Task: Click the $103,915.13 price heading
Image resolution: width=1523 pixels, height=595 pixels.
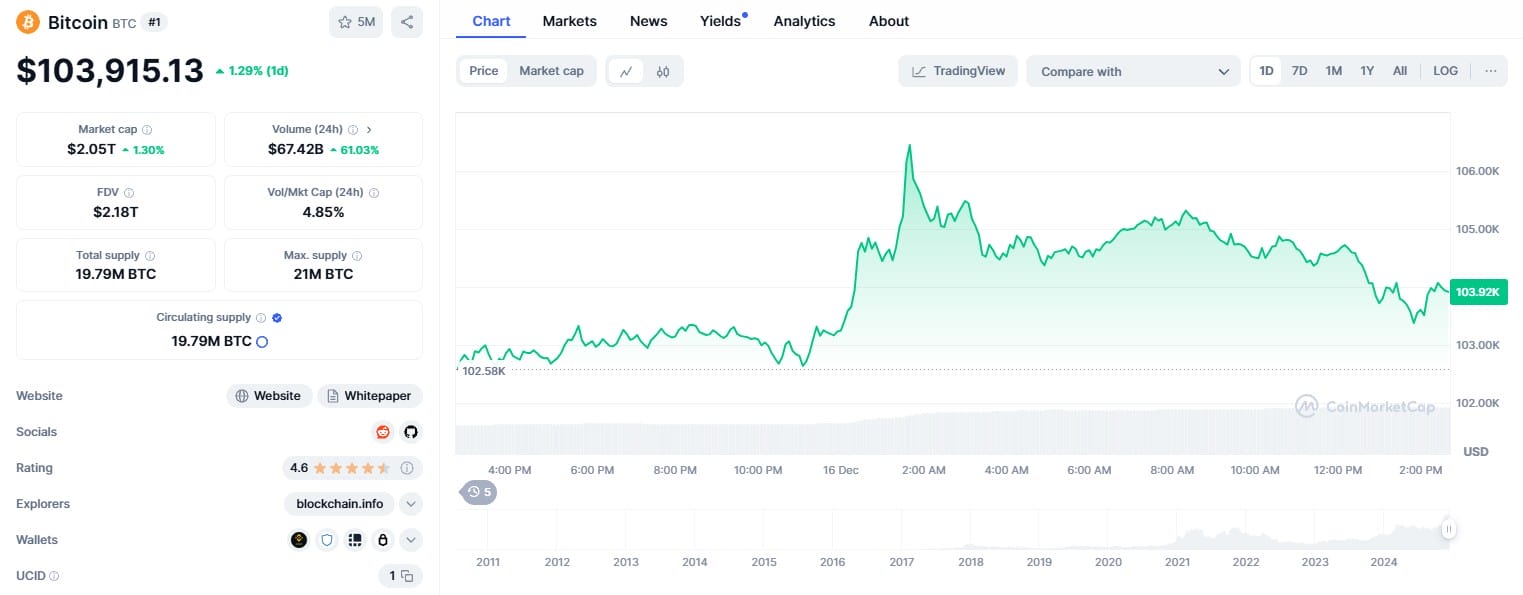Action: [x=110, y=70]
